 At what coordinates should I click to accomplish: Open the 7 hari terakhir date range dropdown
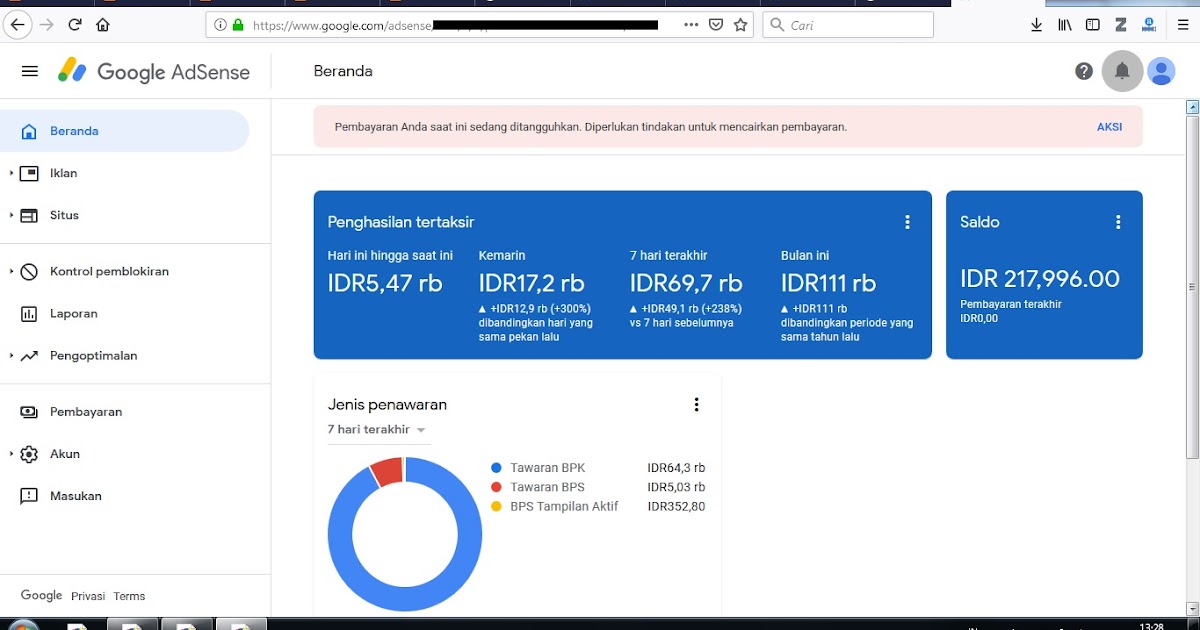[x=377, y=429]
